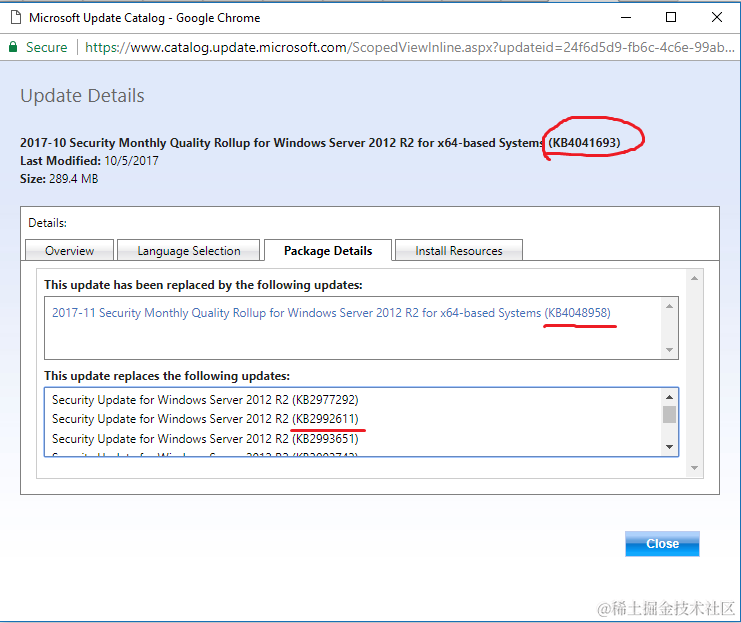Viewport: 741px width, 623px height.
Task: Click the KB4041693 update title text
Action: click(x=320, y=143)
